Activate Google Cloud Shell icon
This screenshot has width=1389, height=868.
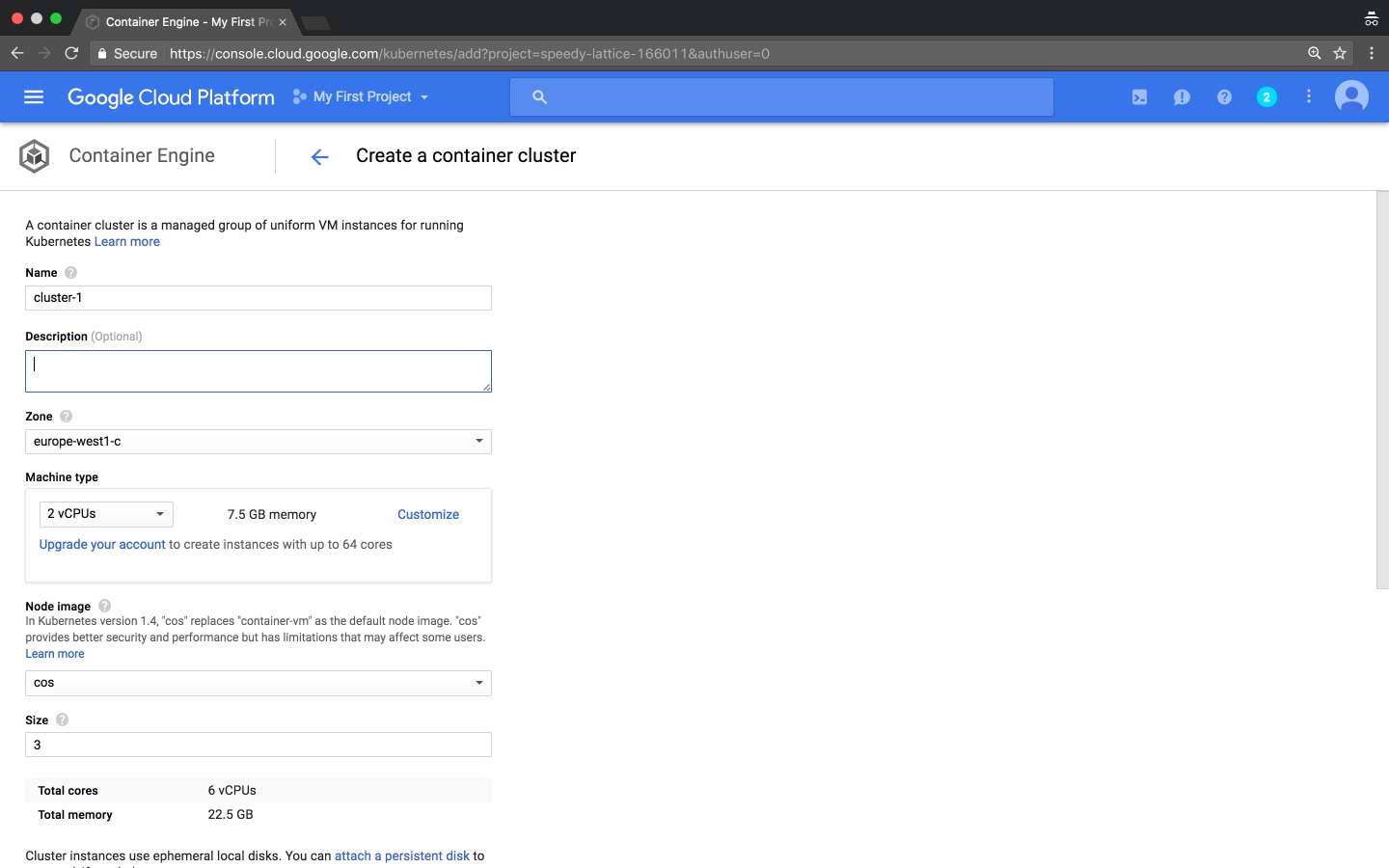point(1139,96)
